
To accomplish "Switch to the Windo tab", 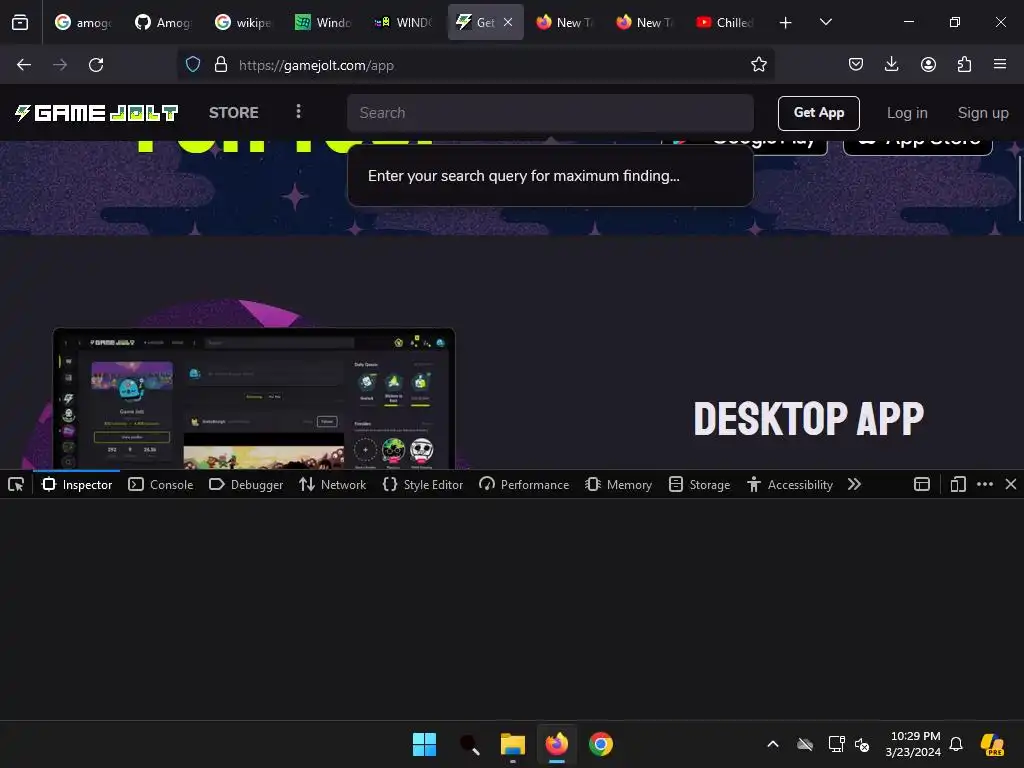I will tap(323, 22).
